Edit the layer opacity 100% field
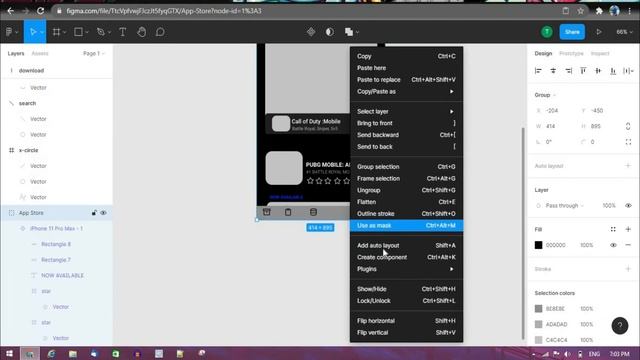The height and width of the screenshot is (360, 640). click(609, 206)
